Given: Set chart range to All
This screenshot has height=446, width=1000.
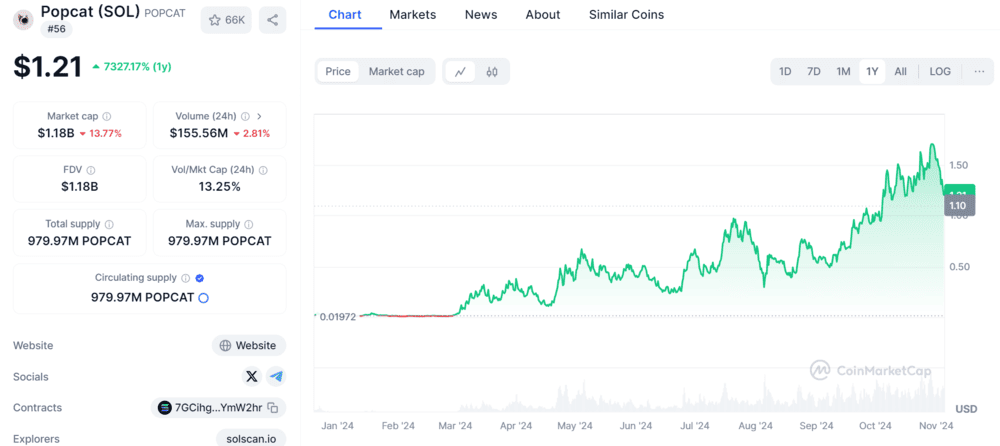Looking at the screenshot, I should point(900,71).
